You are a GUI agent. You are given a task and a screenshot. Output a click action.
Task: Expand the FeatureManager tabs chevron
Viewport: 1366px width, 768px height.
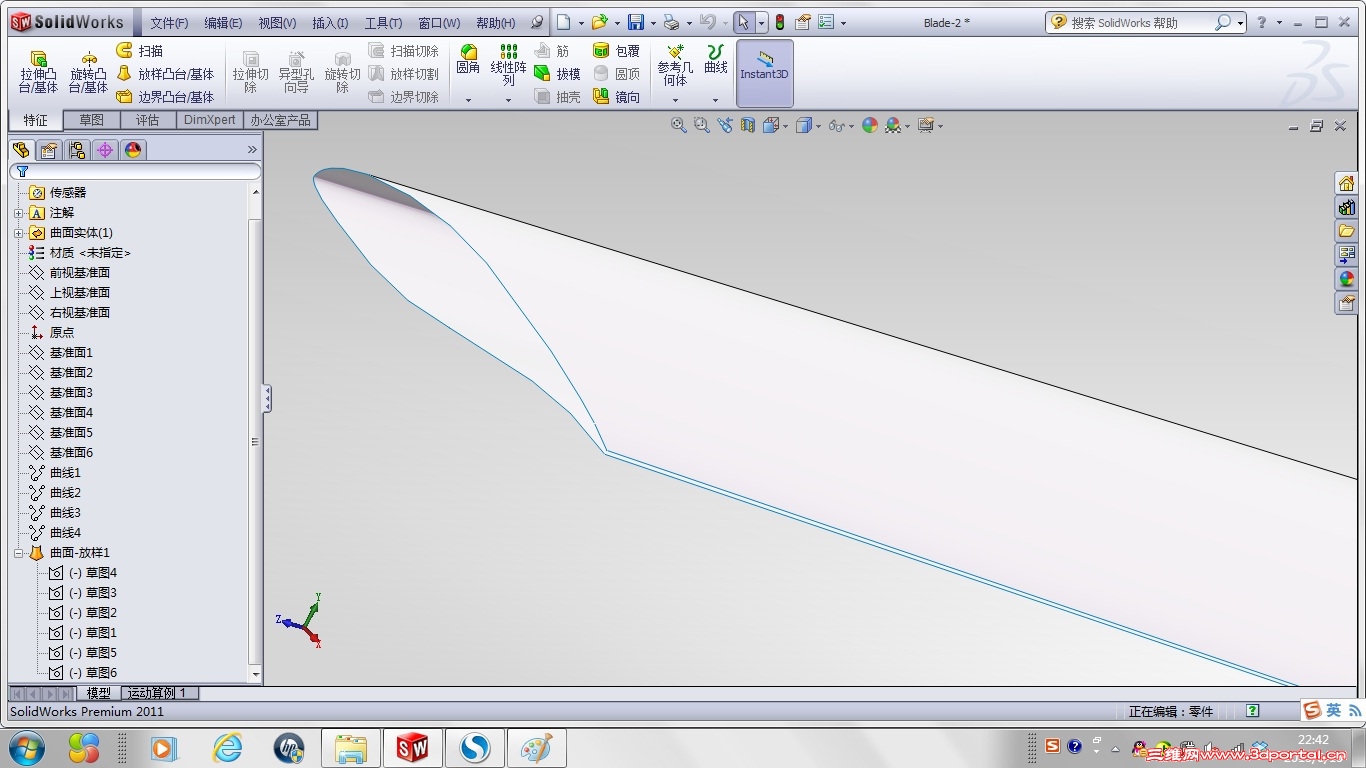pyautogui.click(x=252, y=149)
